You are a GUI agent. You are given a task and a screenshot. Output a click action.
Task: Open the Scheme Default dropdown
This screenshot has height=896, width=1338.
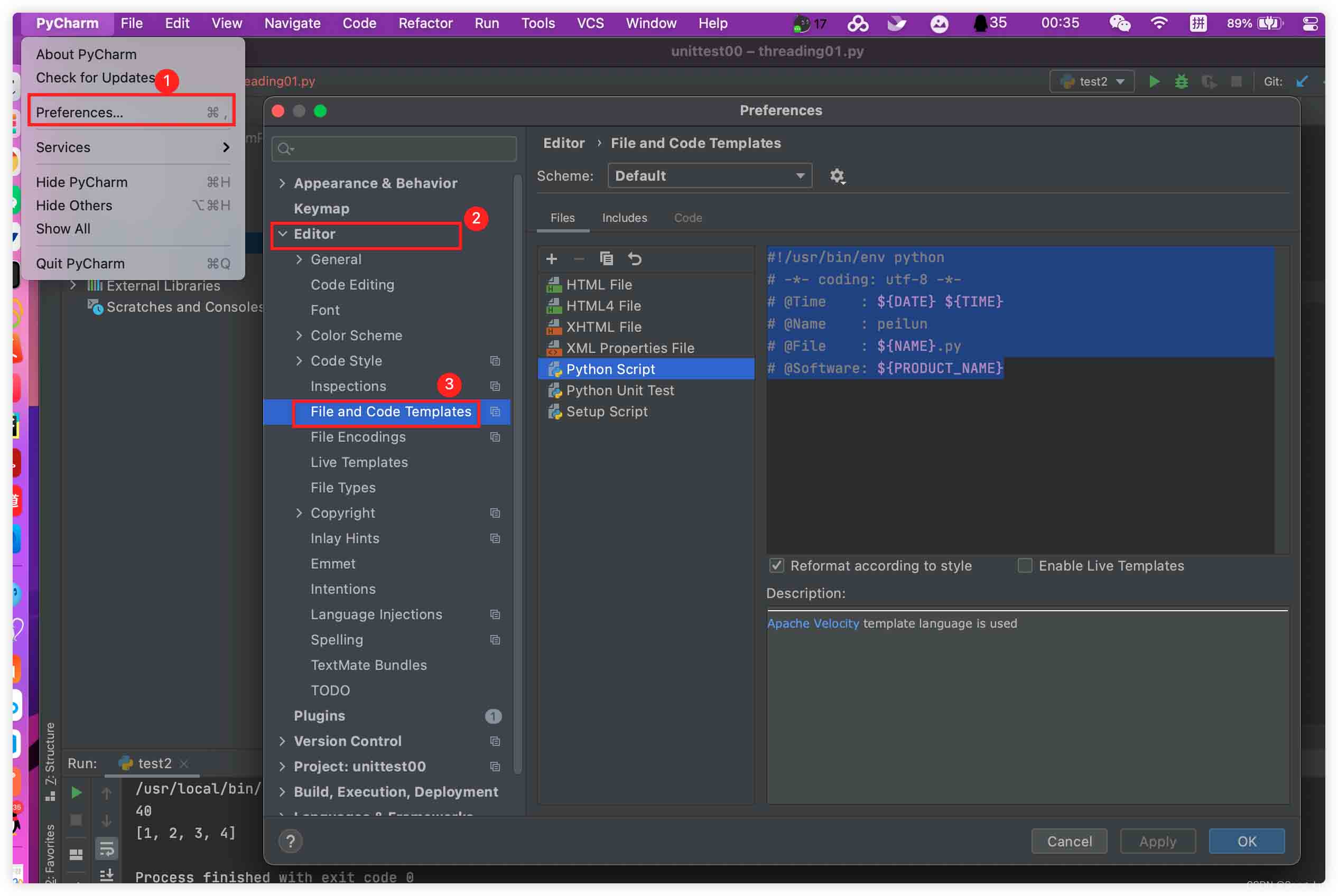(710, 175)
